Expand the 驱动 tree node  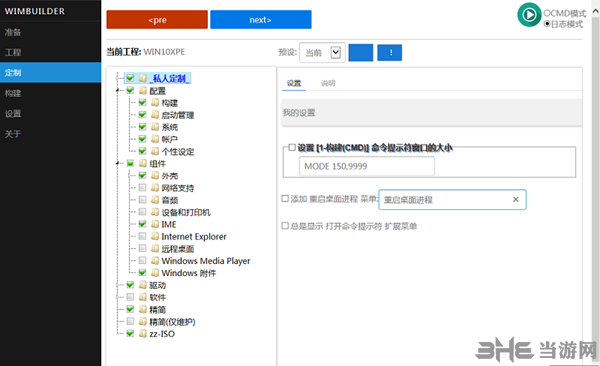coord(117,285)
